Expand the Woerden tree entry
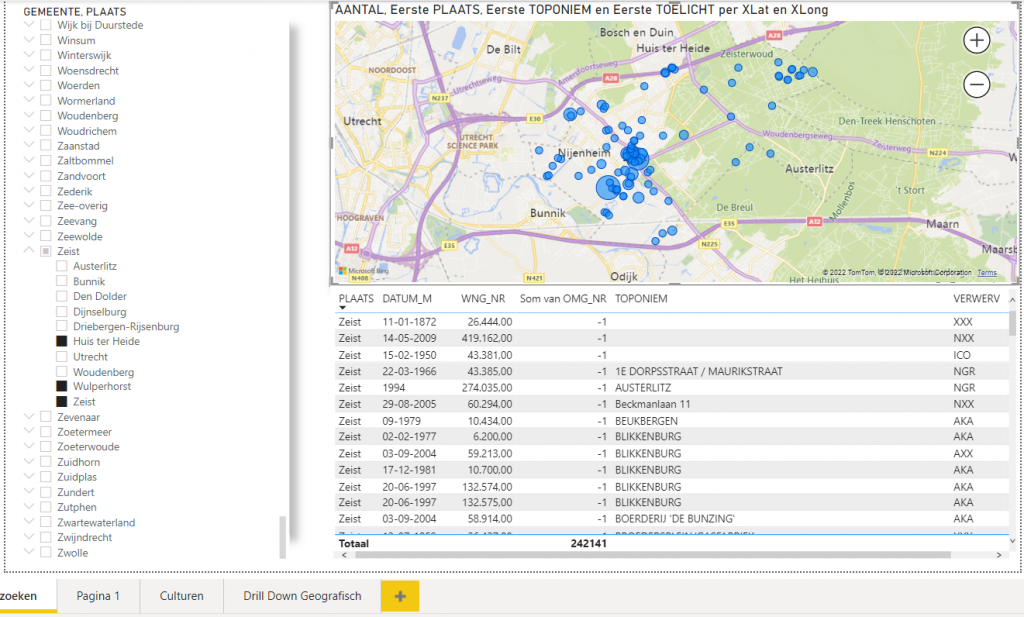This screenshot has width=1024, height=617. [27, 86]
